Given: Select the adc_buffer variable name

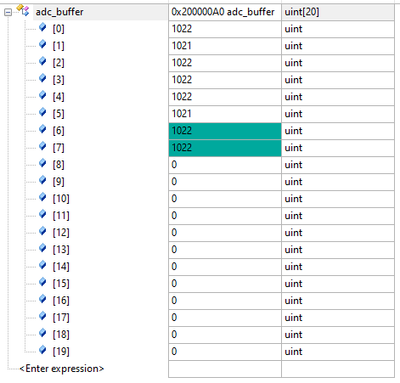Looking at the screenshot, I should pos(59,12).
